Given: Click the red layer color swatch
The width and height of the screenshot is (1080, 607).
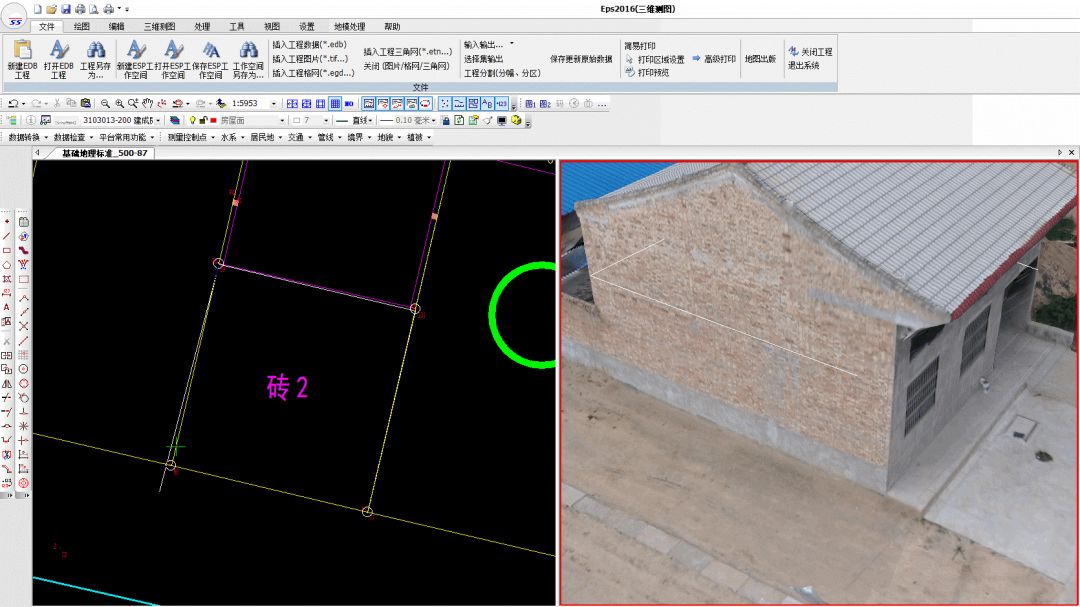Looking at the screenshot, I should (213, 121).
